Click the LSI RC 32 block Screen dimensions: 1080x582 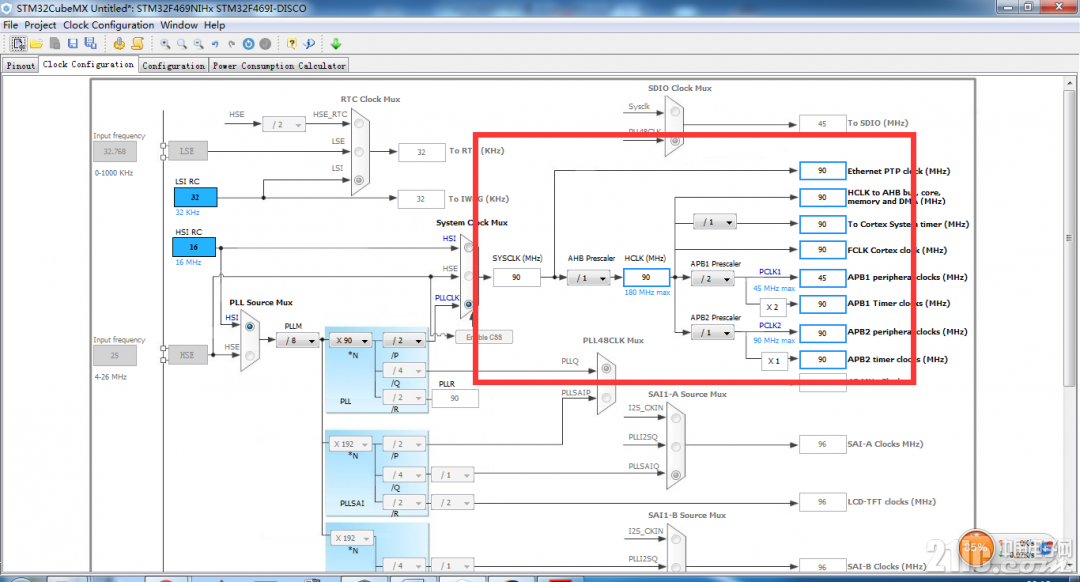point(195,197)
